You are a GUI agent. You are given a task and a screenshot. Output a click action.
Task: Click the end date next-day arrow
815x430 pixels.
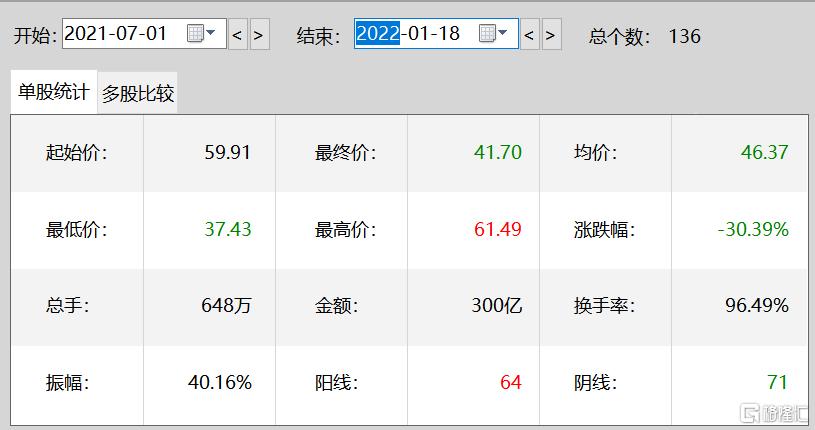click(551, 34)
